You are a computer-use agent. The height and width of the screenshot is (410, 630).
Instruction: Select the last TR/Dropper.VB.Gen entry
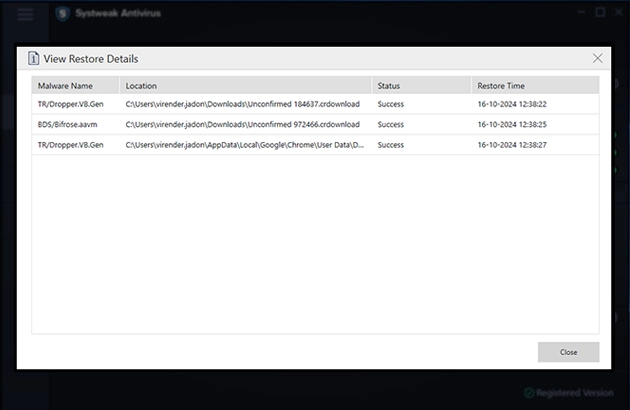click(x=71, y=145)
